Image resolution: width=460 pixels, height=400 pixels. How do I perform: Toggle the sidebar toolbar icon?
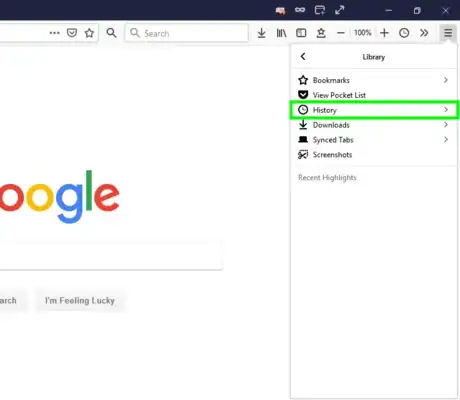tap(301, 33)
